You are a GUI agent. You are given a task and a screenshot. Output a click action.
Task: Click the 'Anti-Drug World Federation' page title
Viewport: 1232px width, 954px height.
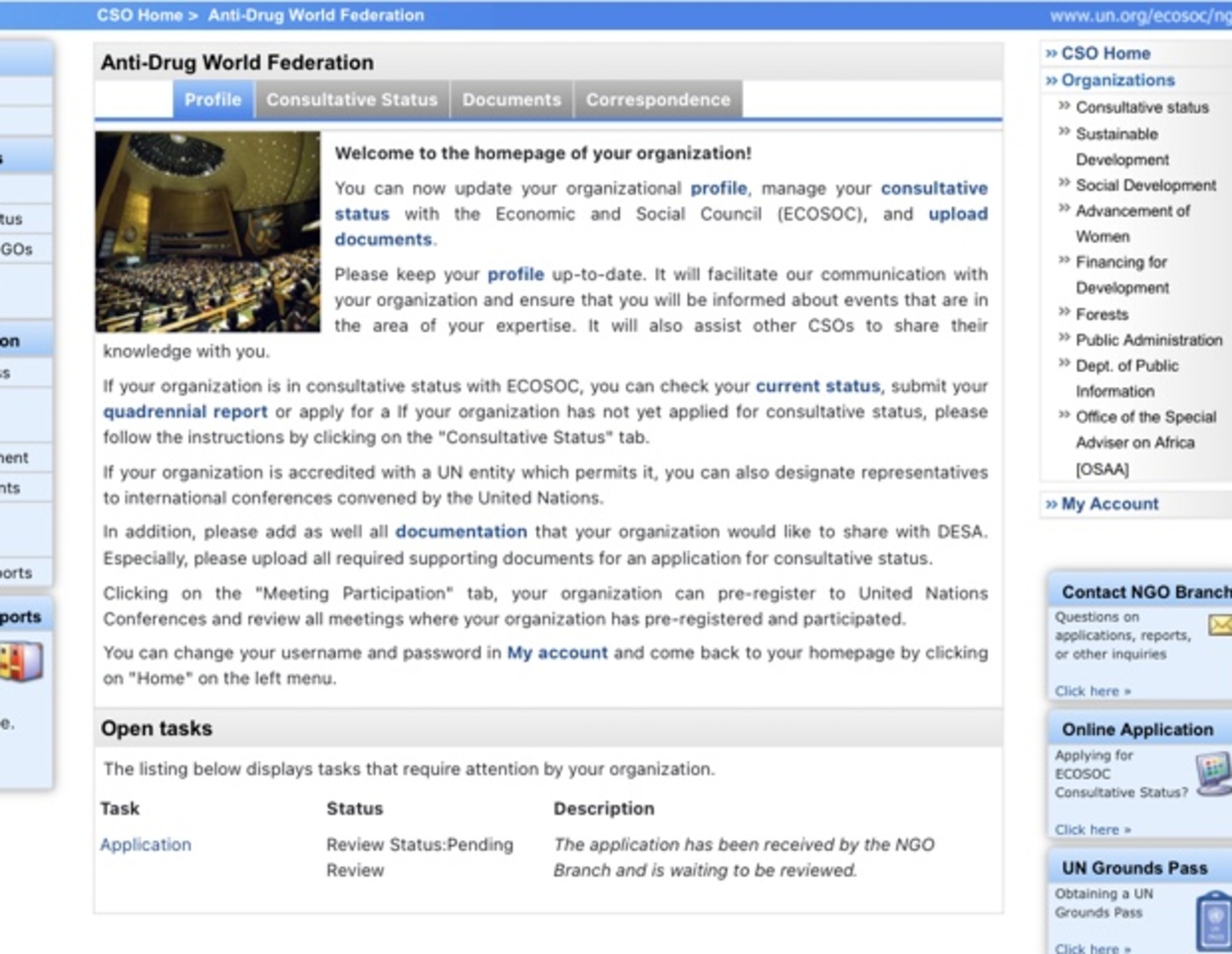click(x=237, y=62)
